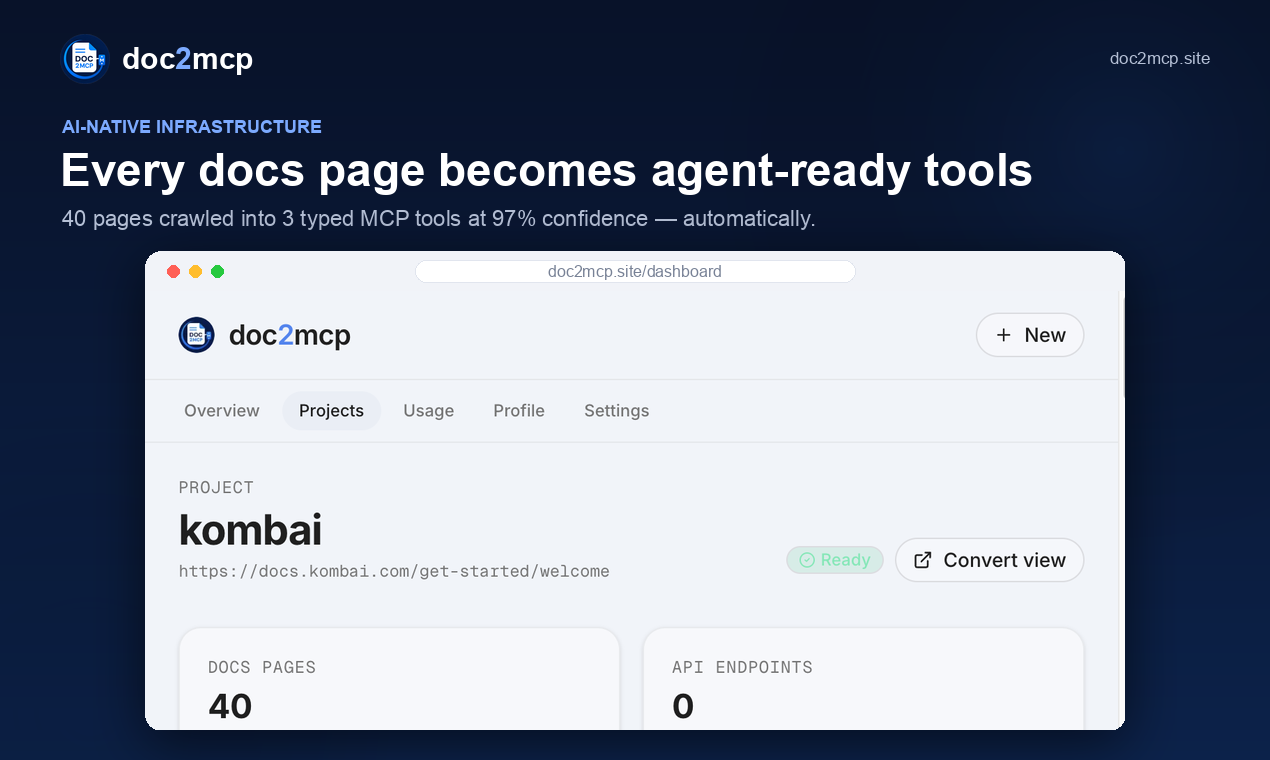Open the Settings tab
1270x760 pixels.
(617, 411)
